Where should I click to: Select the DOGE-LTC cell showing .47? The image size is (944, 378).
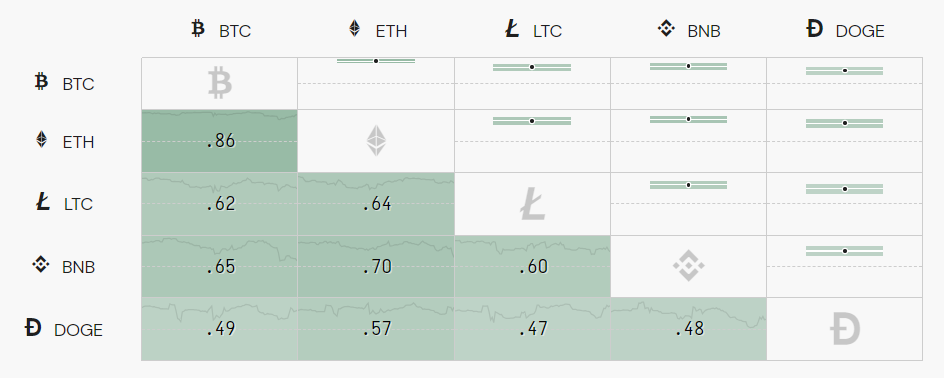tap(532, 329)
